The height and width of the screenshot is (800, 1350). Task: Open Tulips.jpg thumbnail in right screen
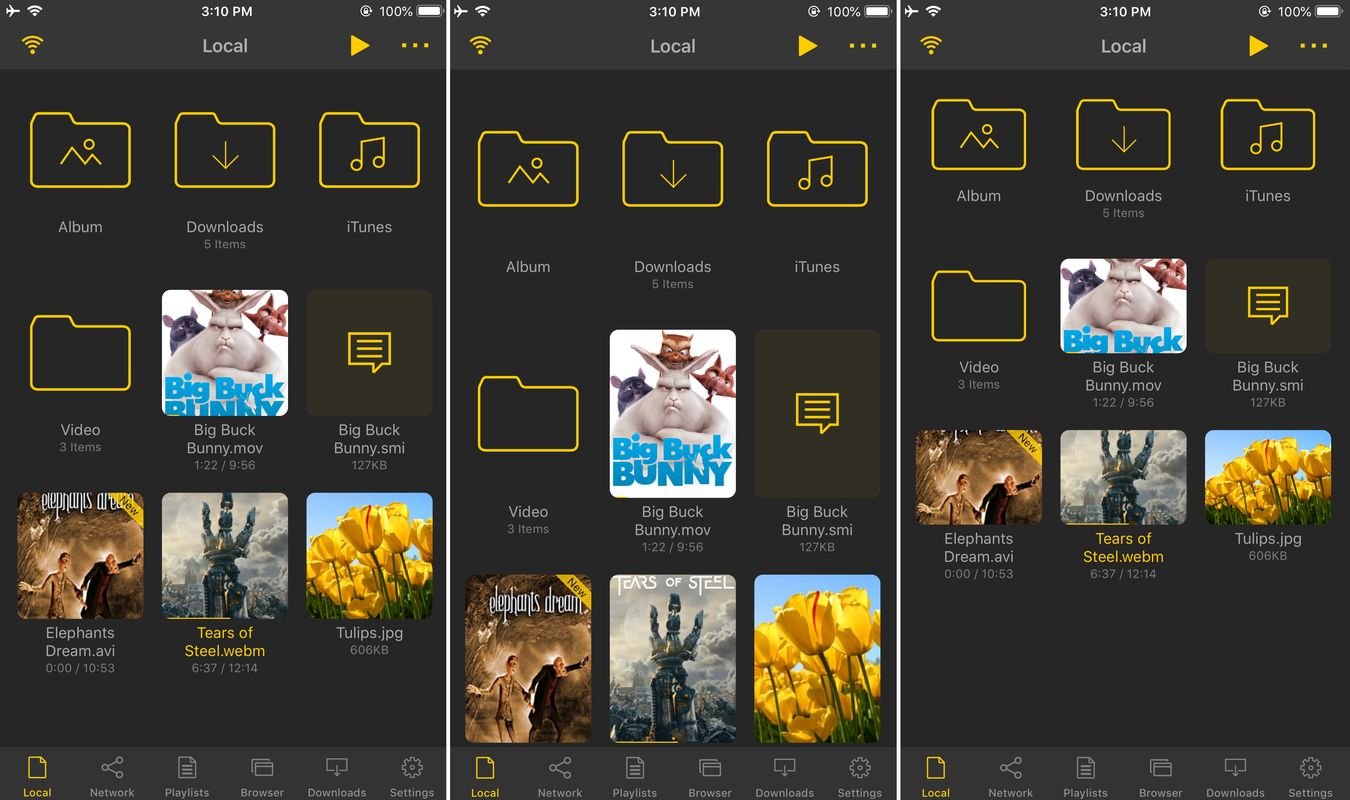(x=1268, y=477)
